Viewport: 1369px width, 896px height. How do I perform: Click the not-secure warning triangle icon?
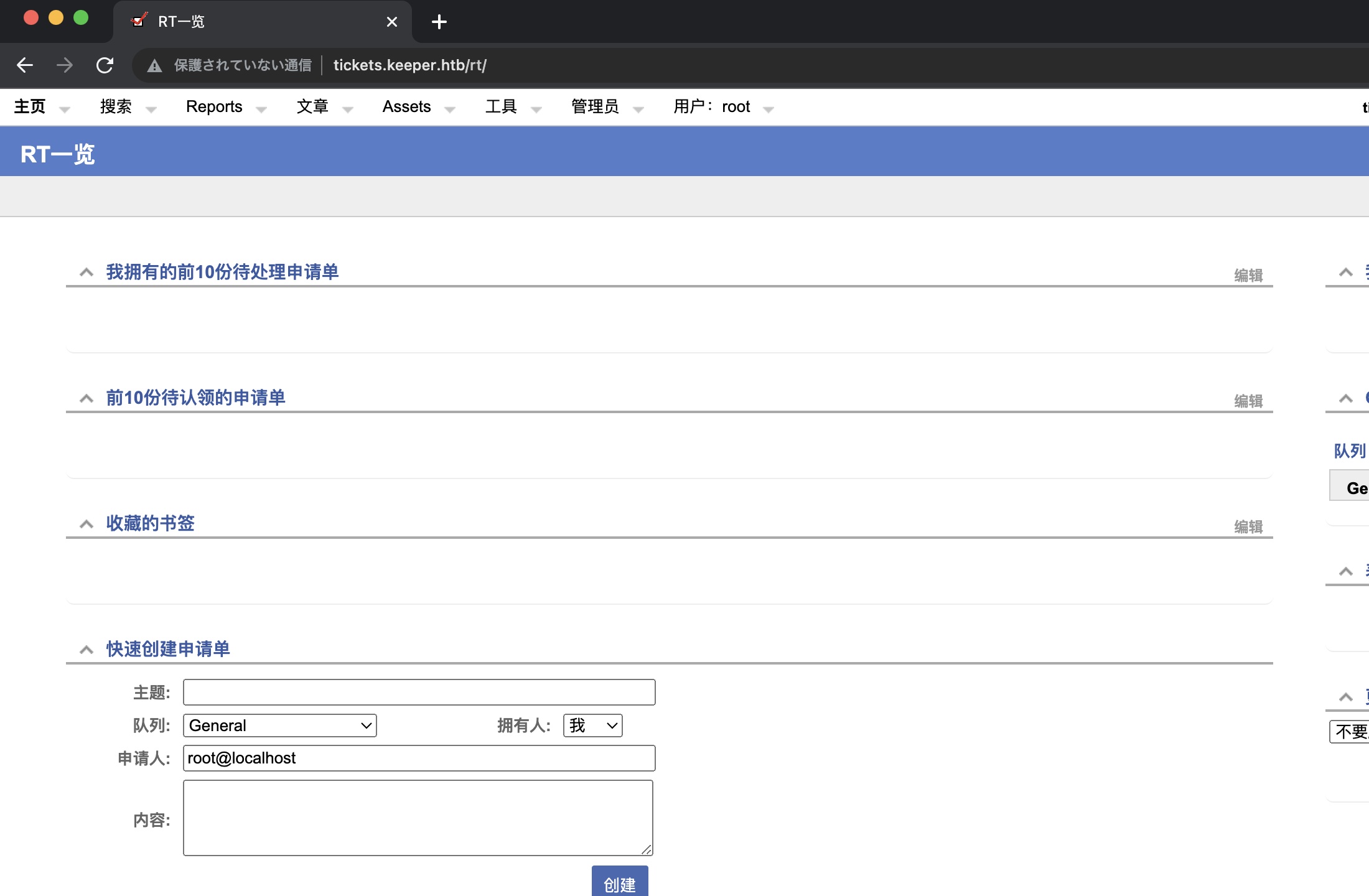point(154,66)
